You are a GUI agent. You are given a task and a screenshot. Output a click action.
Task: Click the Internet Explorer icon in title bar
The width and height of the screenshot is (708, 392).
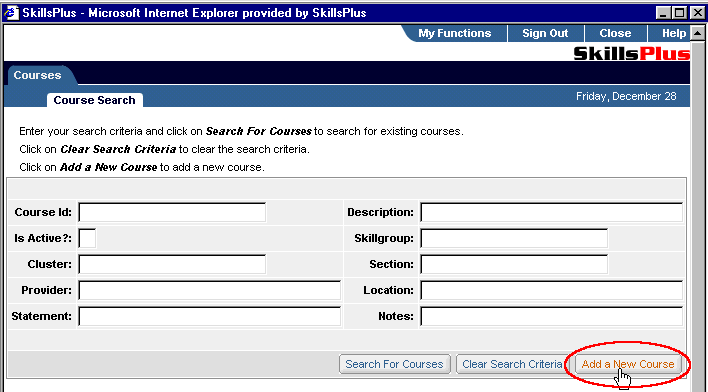(x=11, y=13)
